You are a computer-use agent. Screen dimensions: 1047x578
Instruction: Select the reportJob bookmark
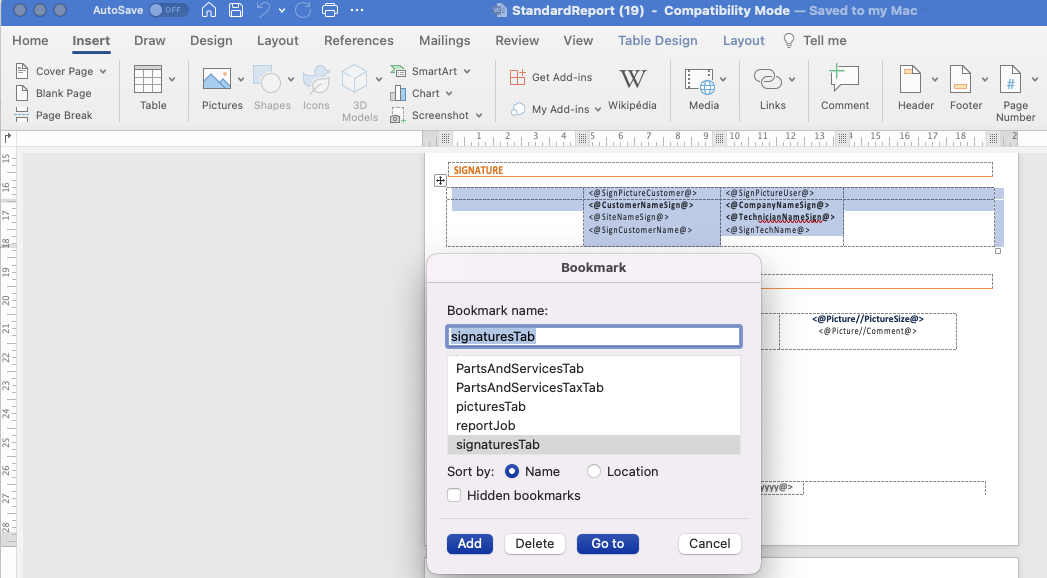(x=594, y=425)
